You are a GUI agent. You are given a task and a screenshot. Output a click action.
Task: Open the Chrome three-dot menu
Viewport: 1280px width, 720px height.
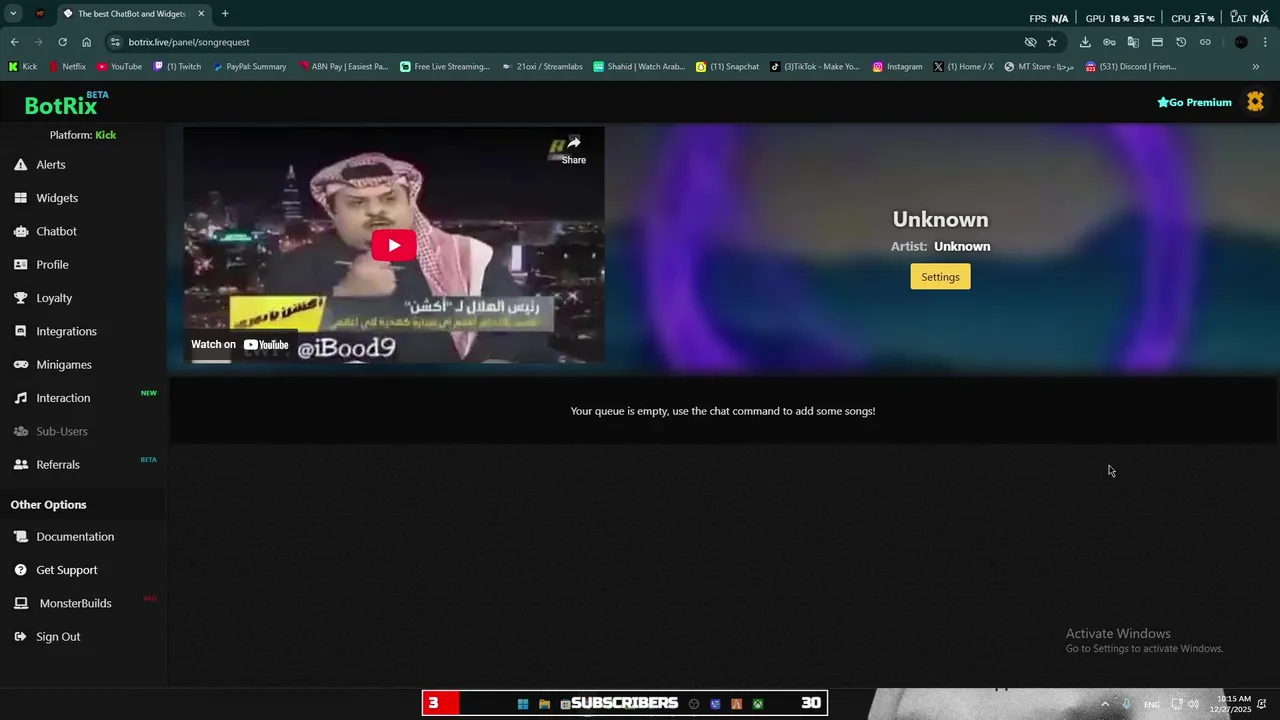[1266, 42]
